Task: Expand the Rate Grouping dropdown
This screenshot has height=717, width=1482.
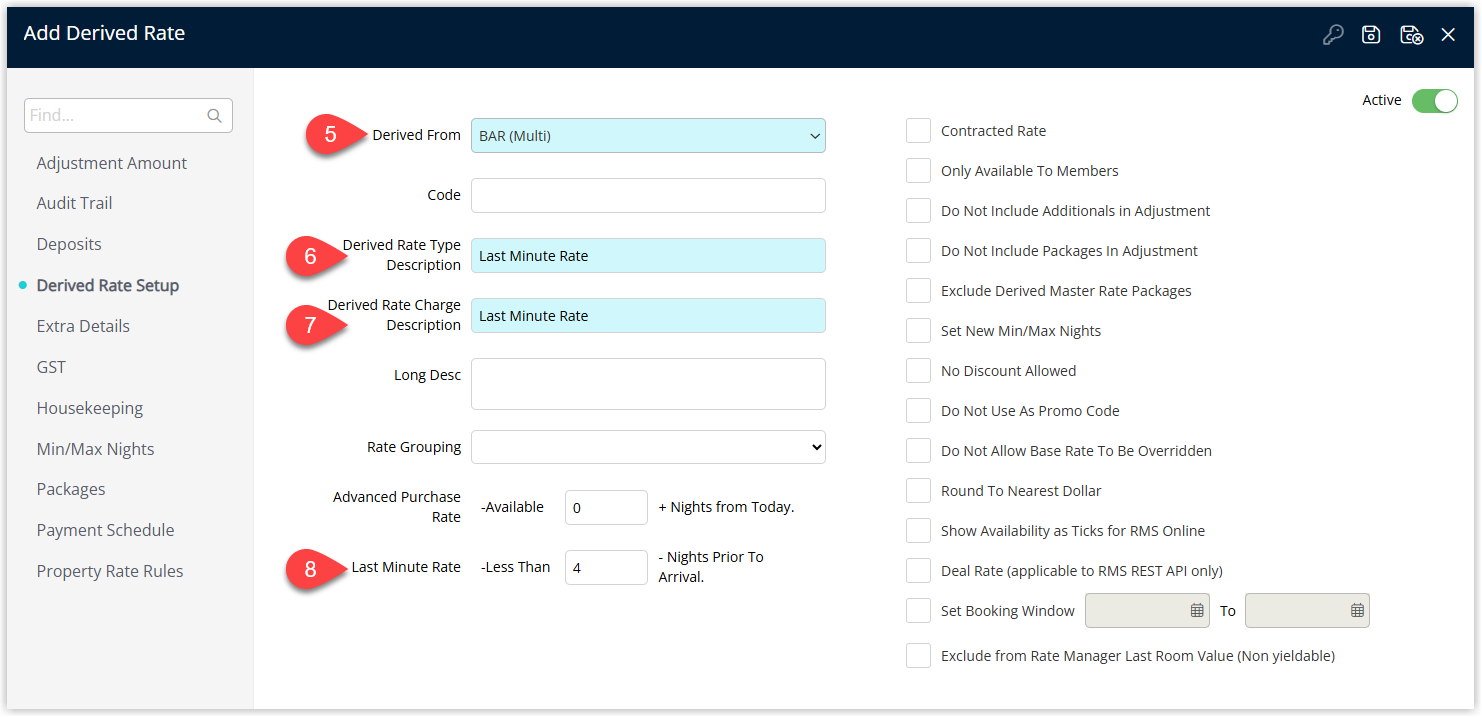Action: tap(648, 447)
